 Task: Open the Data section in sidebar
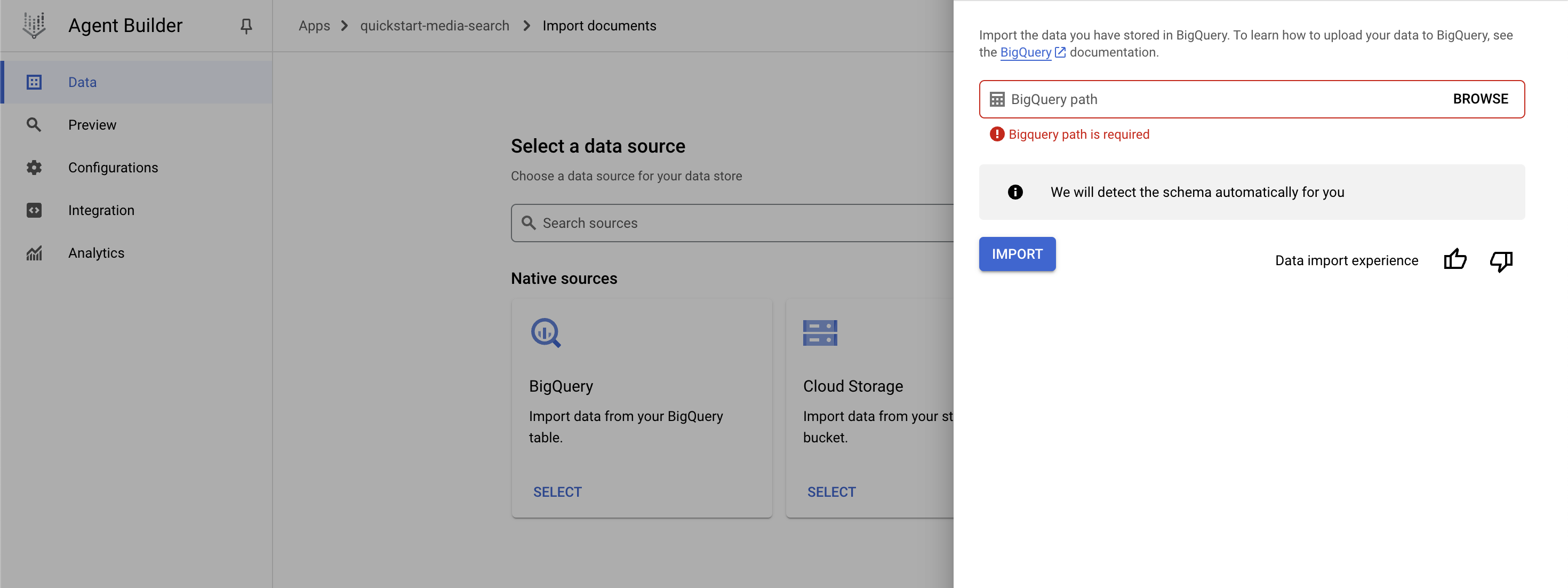click(82, 82)
